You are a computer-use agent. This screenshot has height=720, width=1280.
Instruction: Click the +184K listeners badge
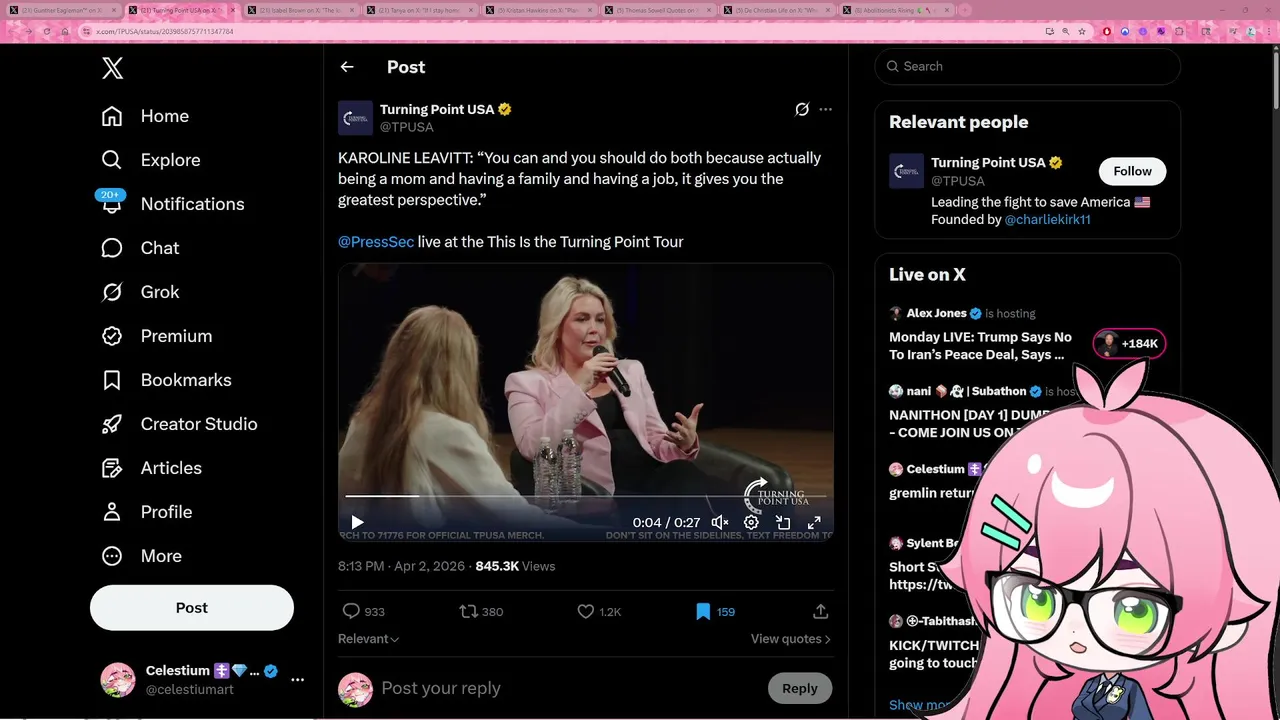click(1129, 344)
